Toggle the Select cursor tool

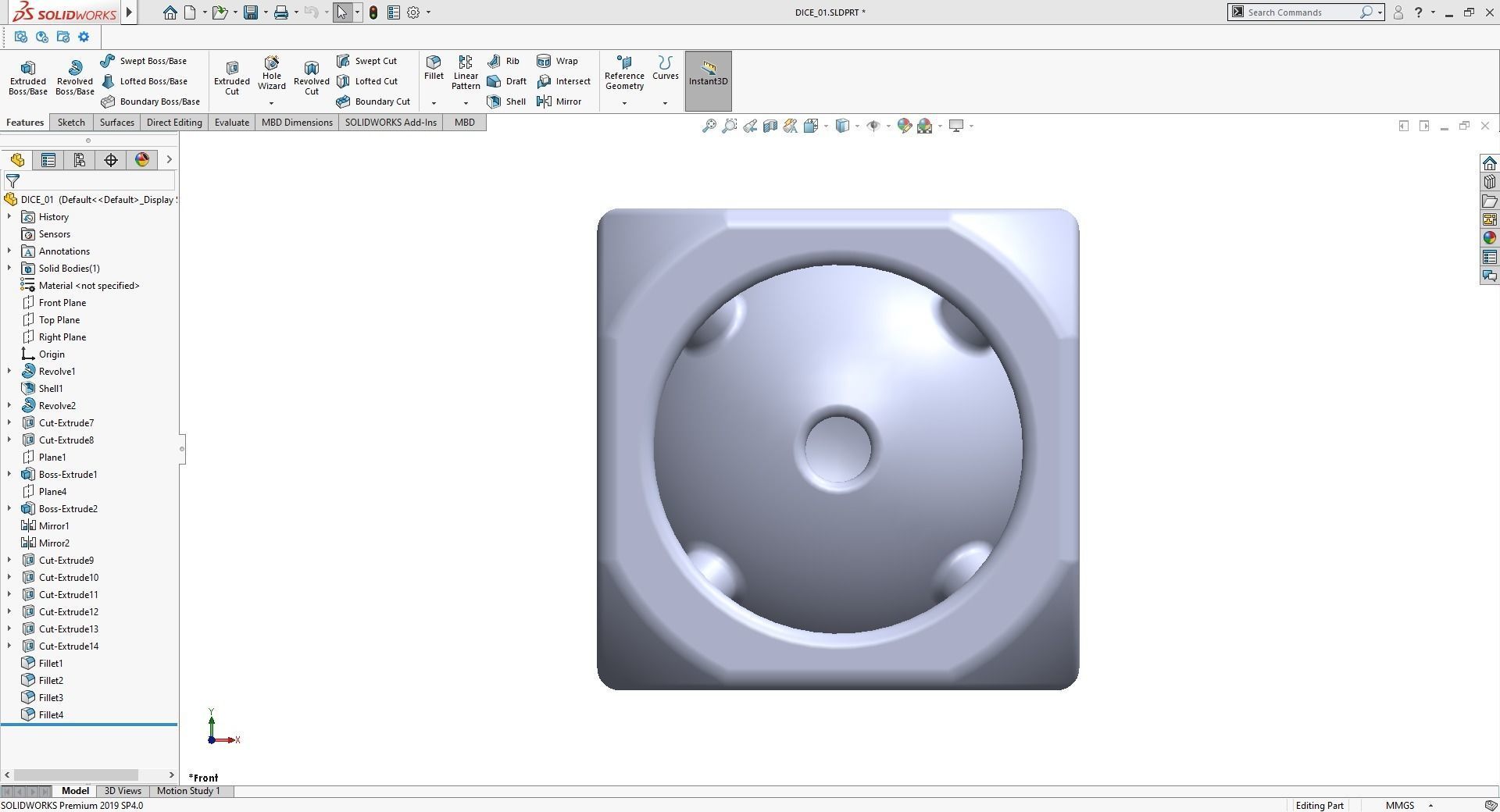[342, 12]
